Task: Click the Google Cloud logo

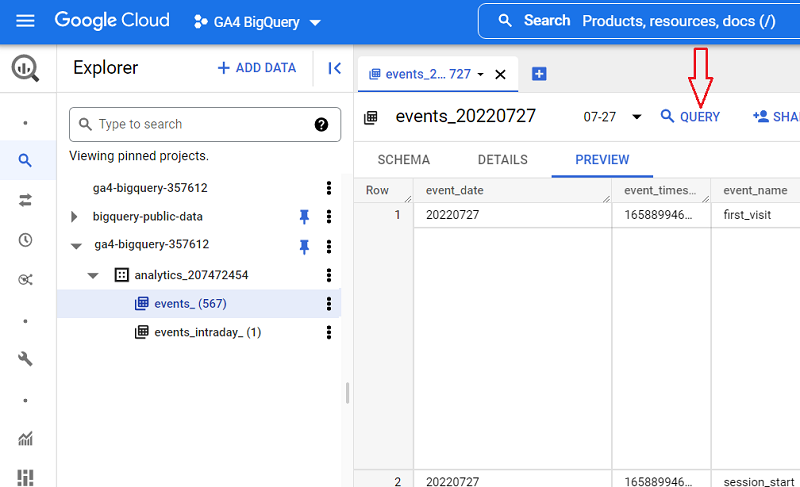Action: click(112, 21)
